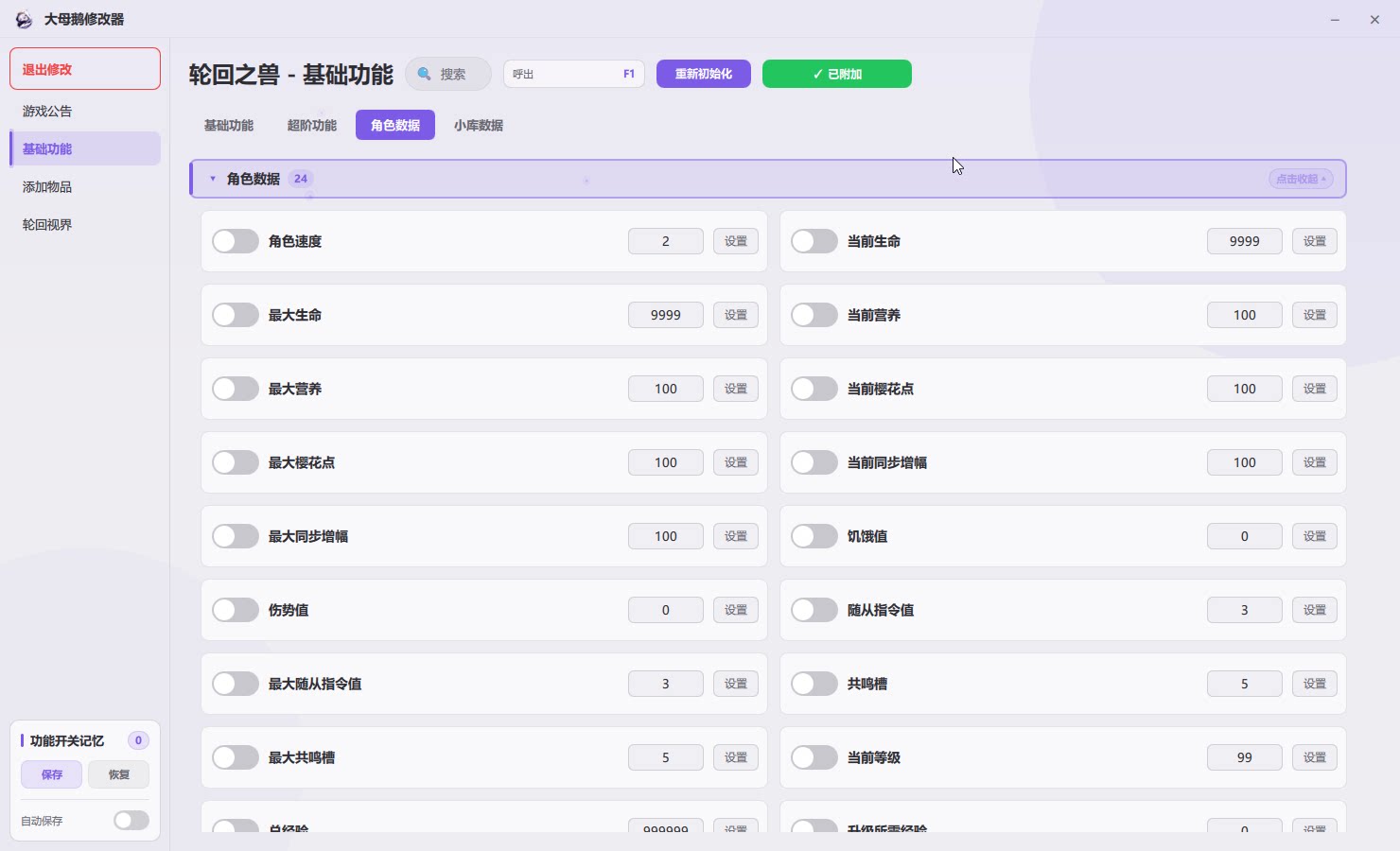Toggle the 当前营养 switch
The height and width of the screenshot is (851, 1400).
[x=814, y=315]
